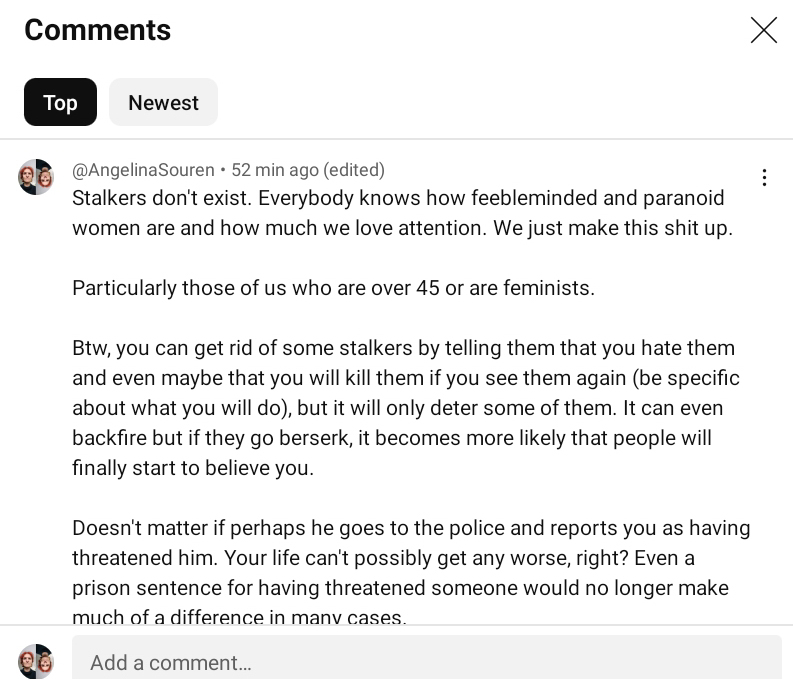
Task: Click your avatar beside the comment box
Action: [x=36, y=662]
